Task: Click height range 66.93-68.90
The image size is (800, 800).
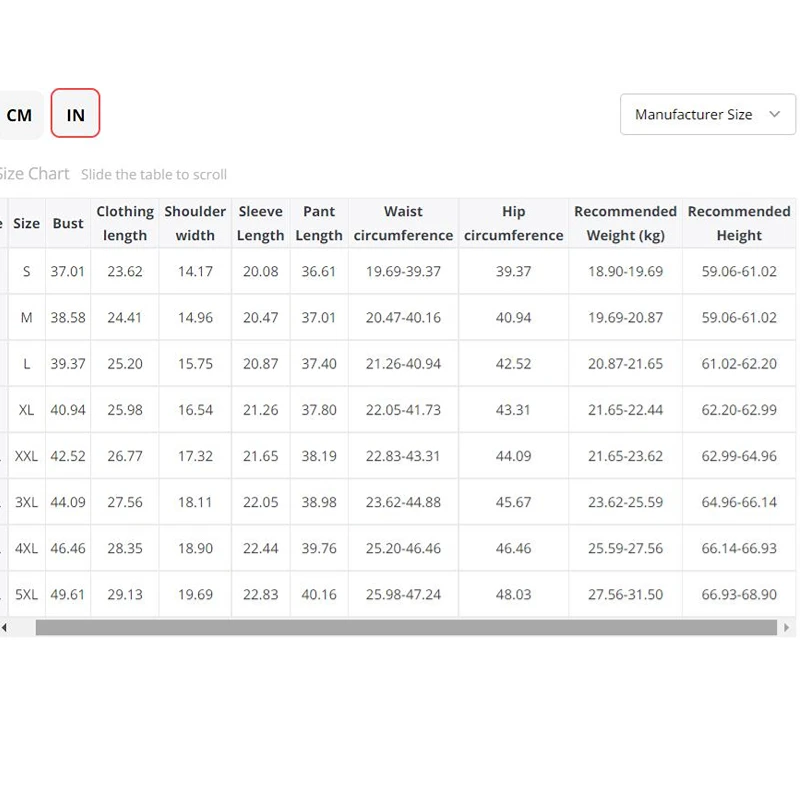Action: 739,595
